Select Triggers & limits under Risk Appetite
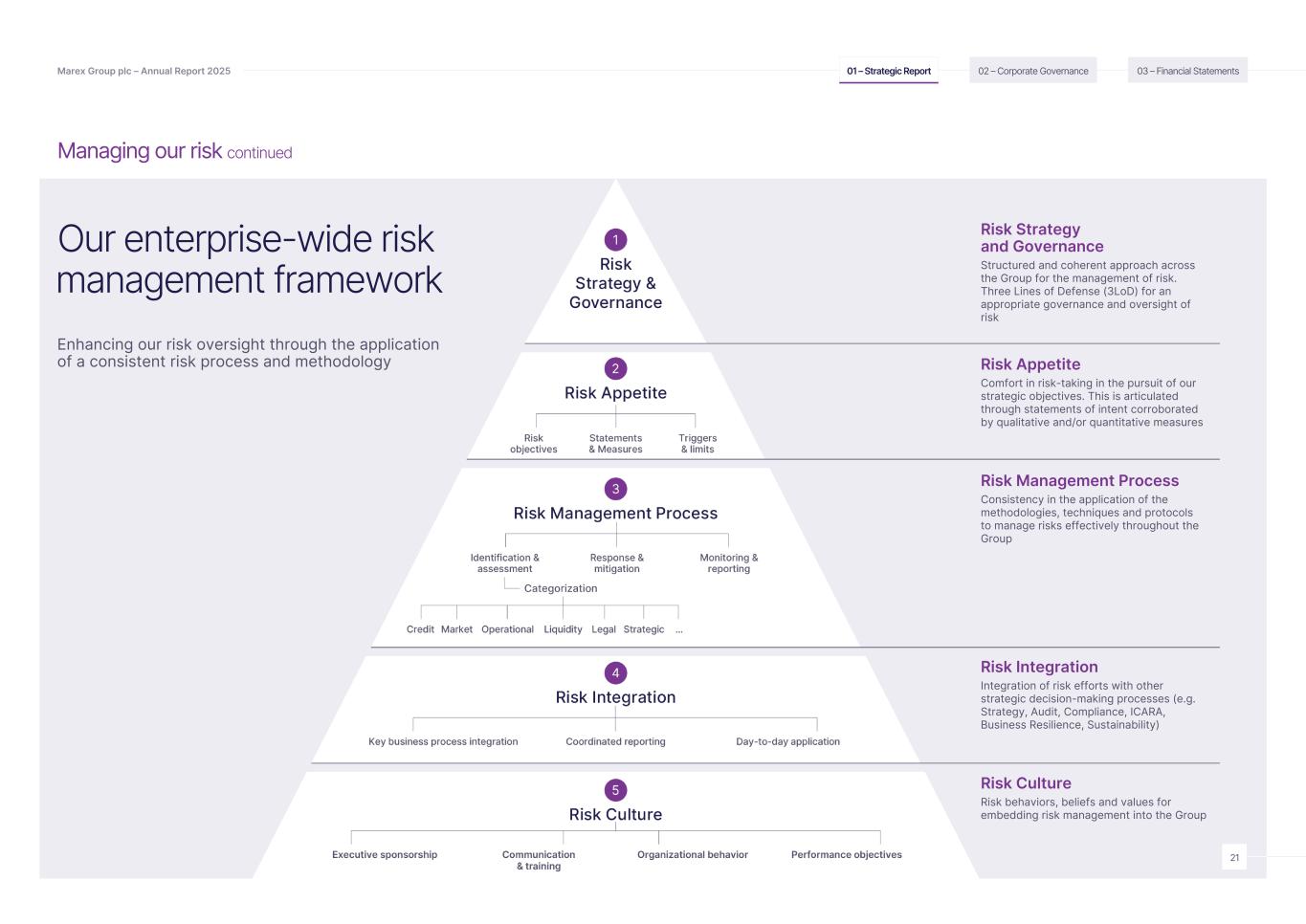The height and width of the screenshot is (924, 1306). [x=697, y=444]
